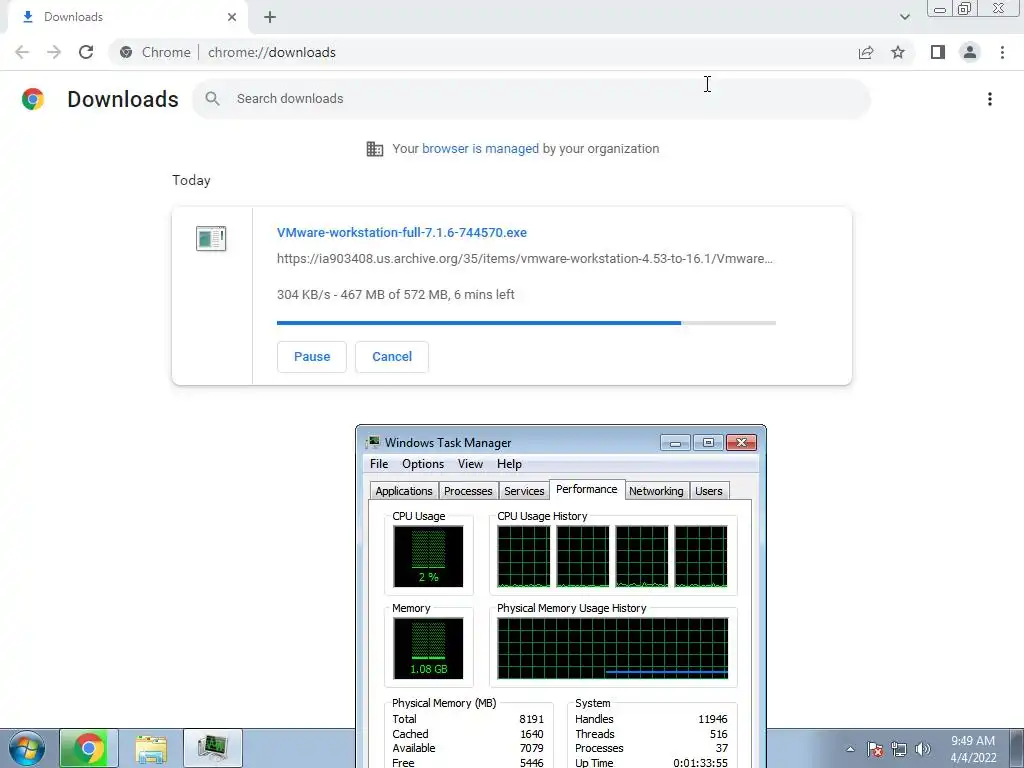Click the Task Manager taskbar icon
This screenshot has height=768, width=1024.
213,748
